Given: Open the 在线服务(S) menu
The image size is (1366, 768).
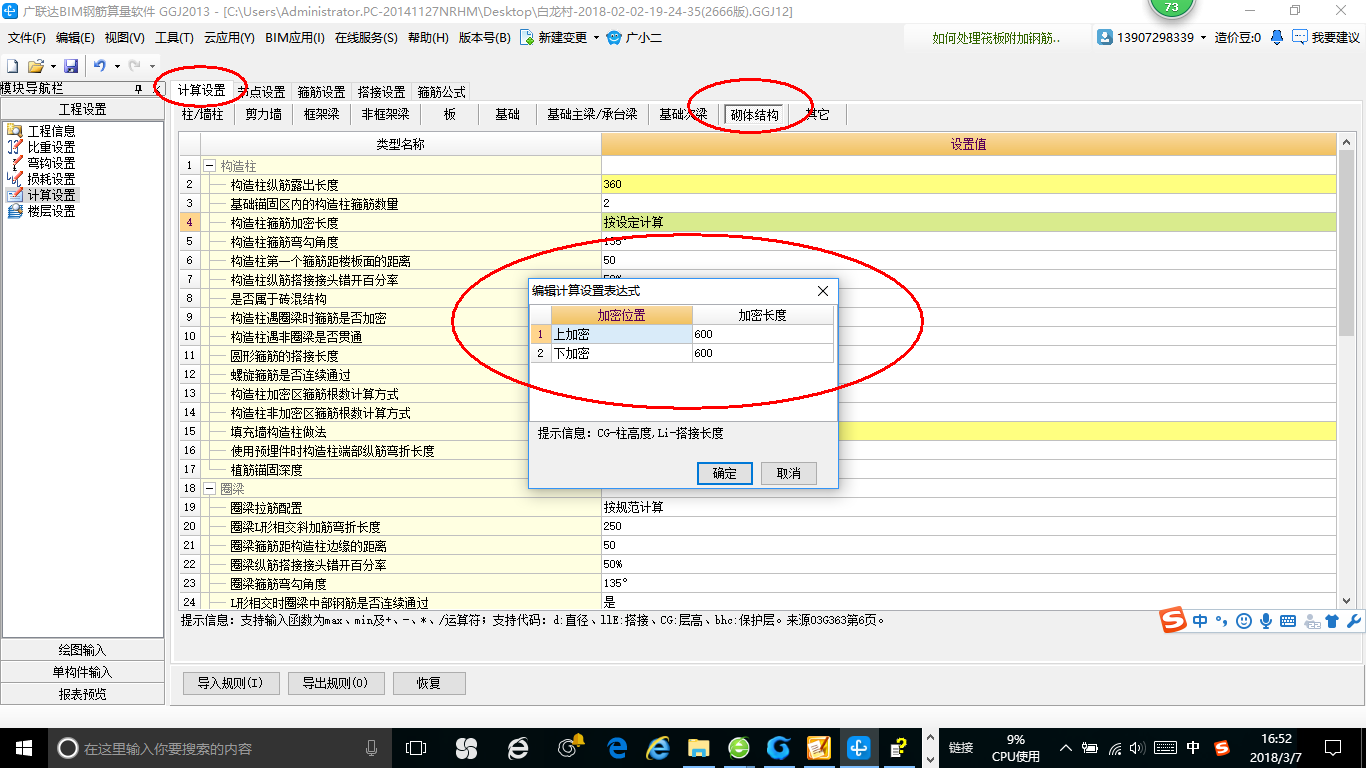Looking at the screenshot, I should 366,37.
